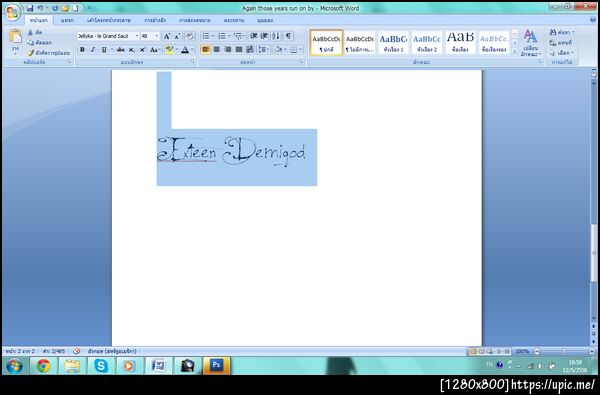Toggle Strikethrough formatting
Screen dimensions: 600x395
(121, 50)
